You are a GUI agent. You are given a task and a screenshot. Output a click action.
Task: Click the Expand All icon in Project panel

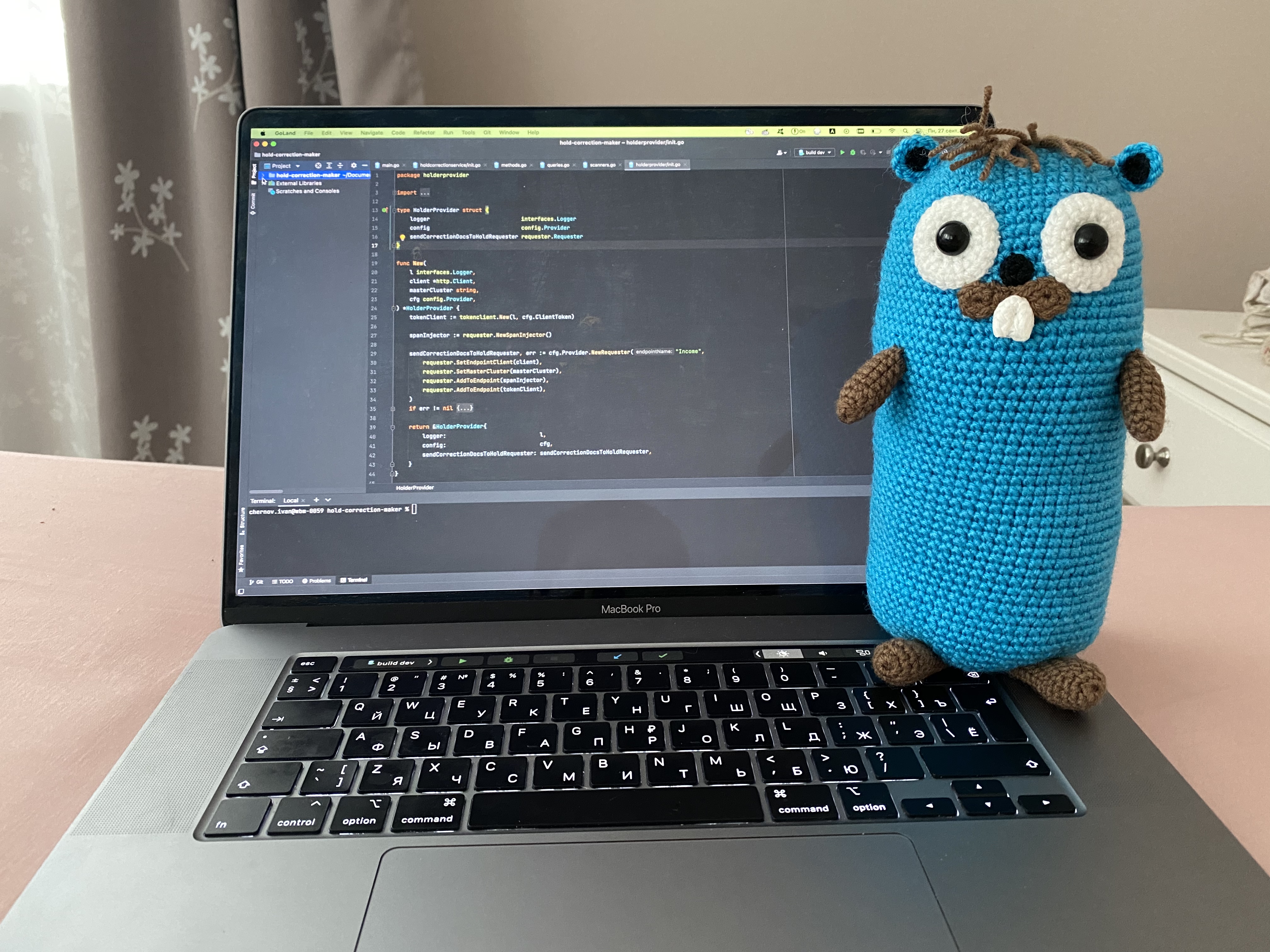pyautogui.click(x=329, y=165)
